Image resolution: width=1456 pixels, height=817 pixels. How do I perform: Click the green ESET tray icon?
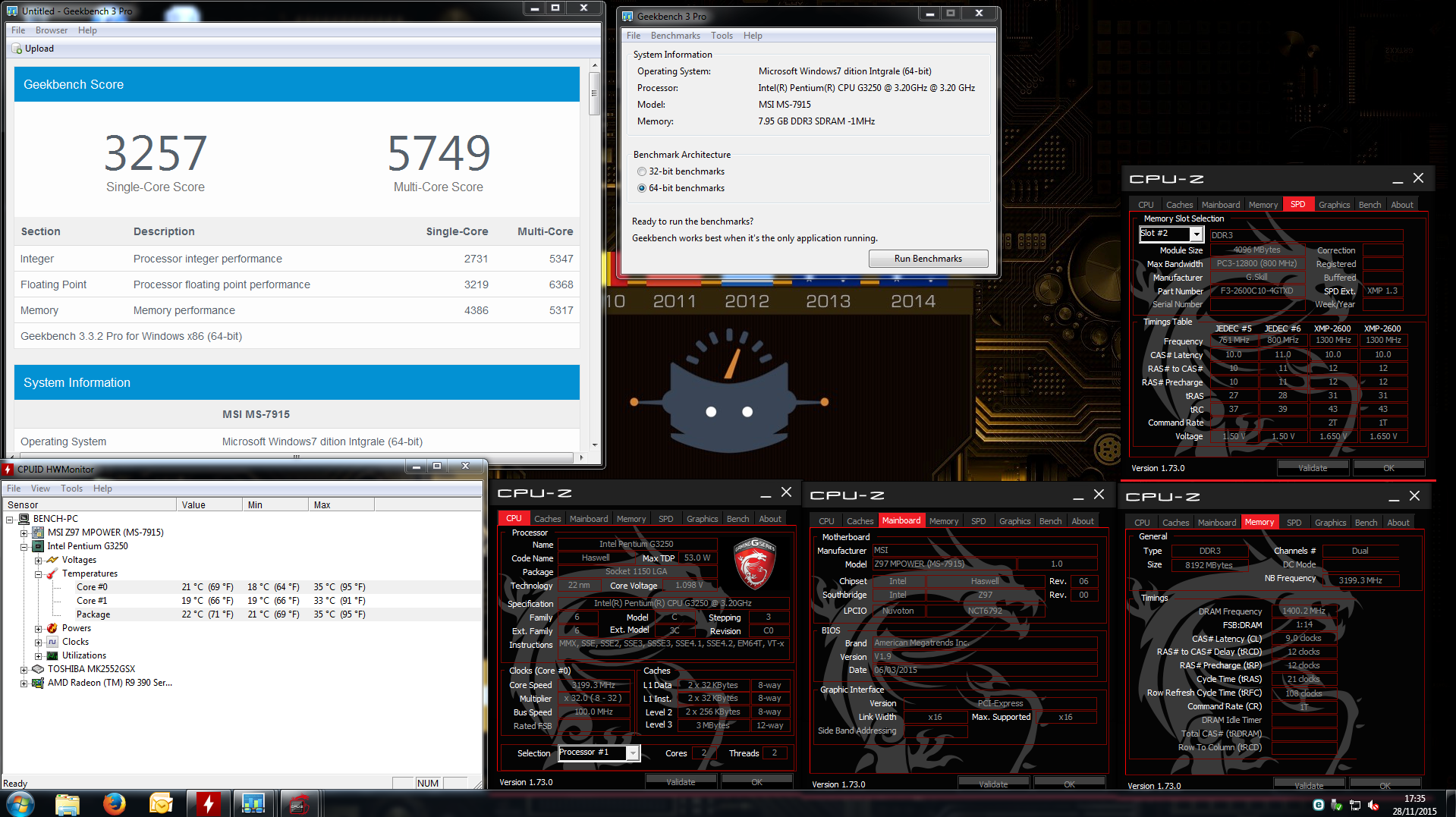[x=1319, y=805]
